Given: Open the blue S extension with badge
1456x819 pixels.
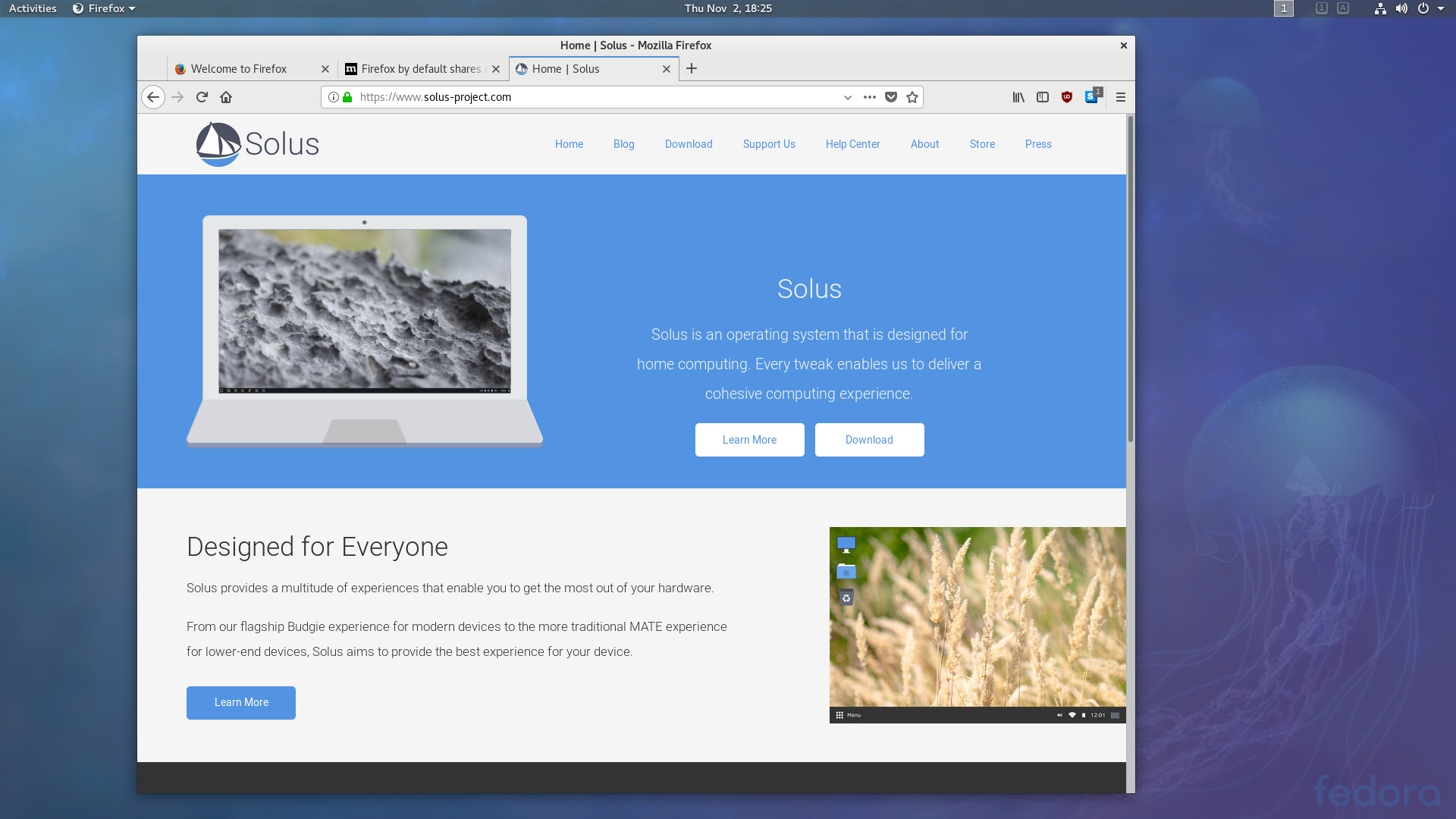Looking at the screenshot, I should [1093, 96].
